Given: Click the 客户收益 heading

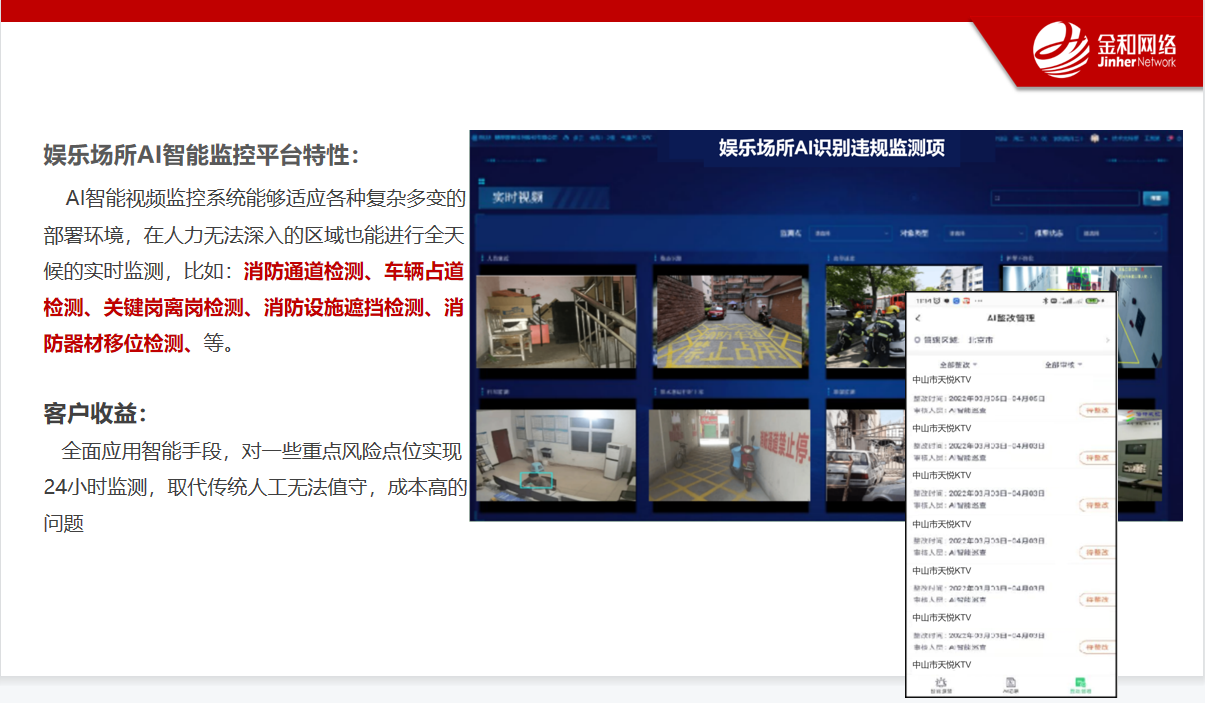Looking at the screenshot, I should point(96,413).
